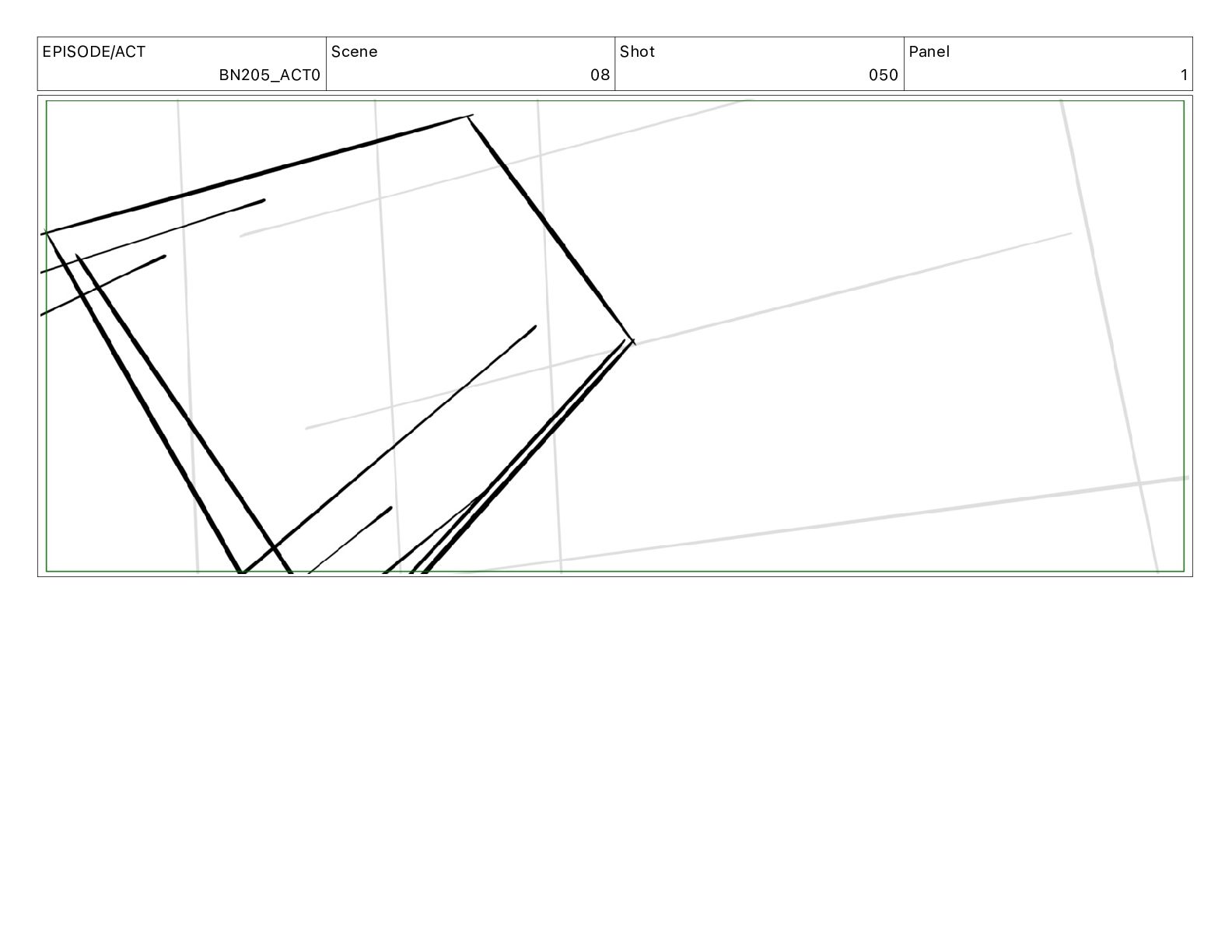Click the Shot header label
The width and height of the screenshot is (1232, 952).
tap(637, 52)
